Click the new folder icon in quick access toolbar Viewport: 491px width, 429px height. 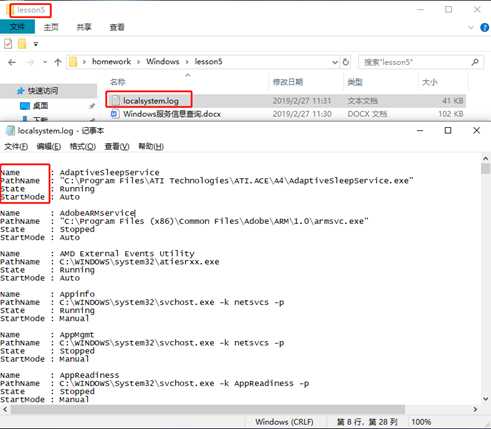pos(22,44)
